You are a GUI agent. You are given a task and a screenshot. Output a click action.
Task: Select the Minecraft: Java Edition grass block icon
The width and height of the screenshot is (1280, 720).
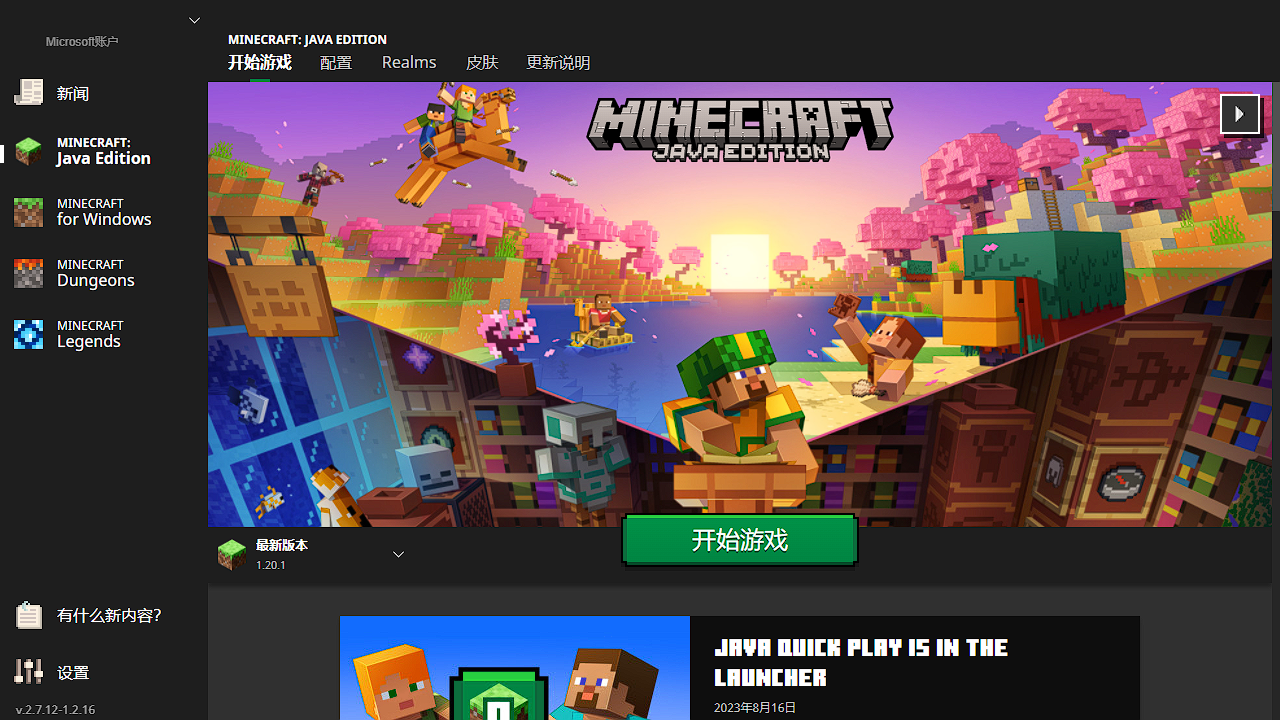pos(29,151)
